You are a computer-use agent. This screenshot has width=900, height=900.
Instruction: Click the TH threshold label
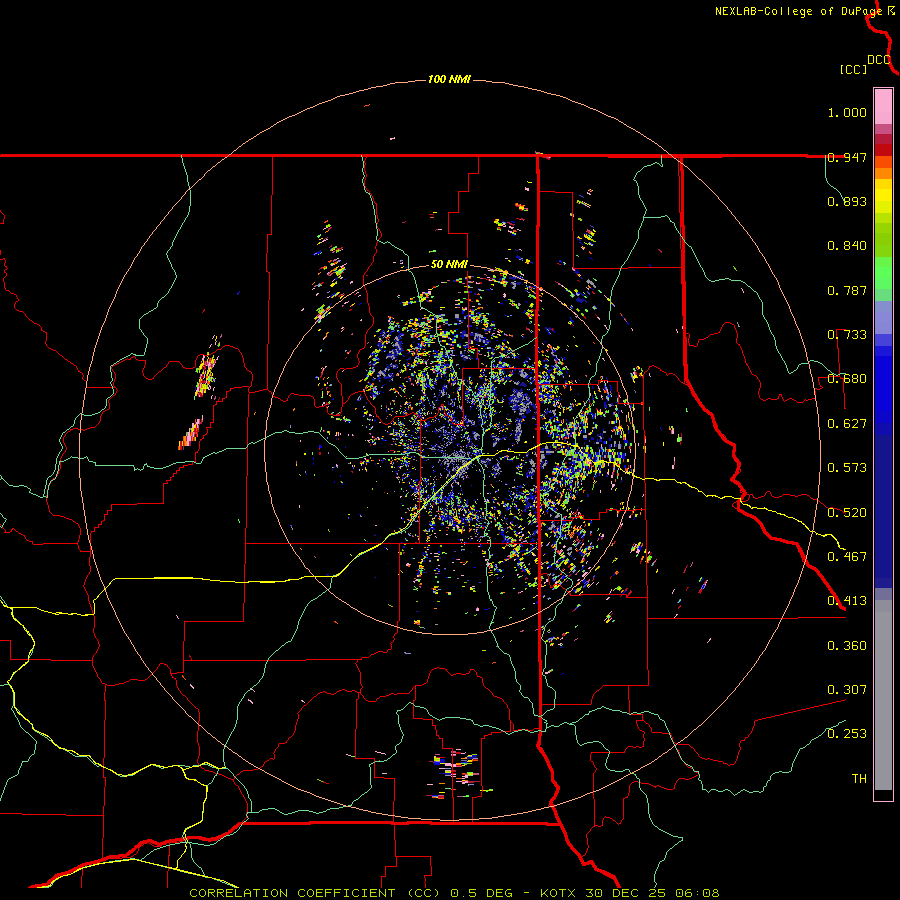(859, 779)
